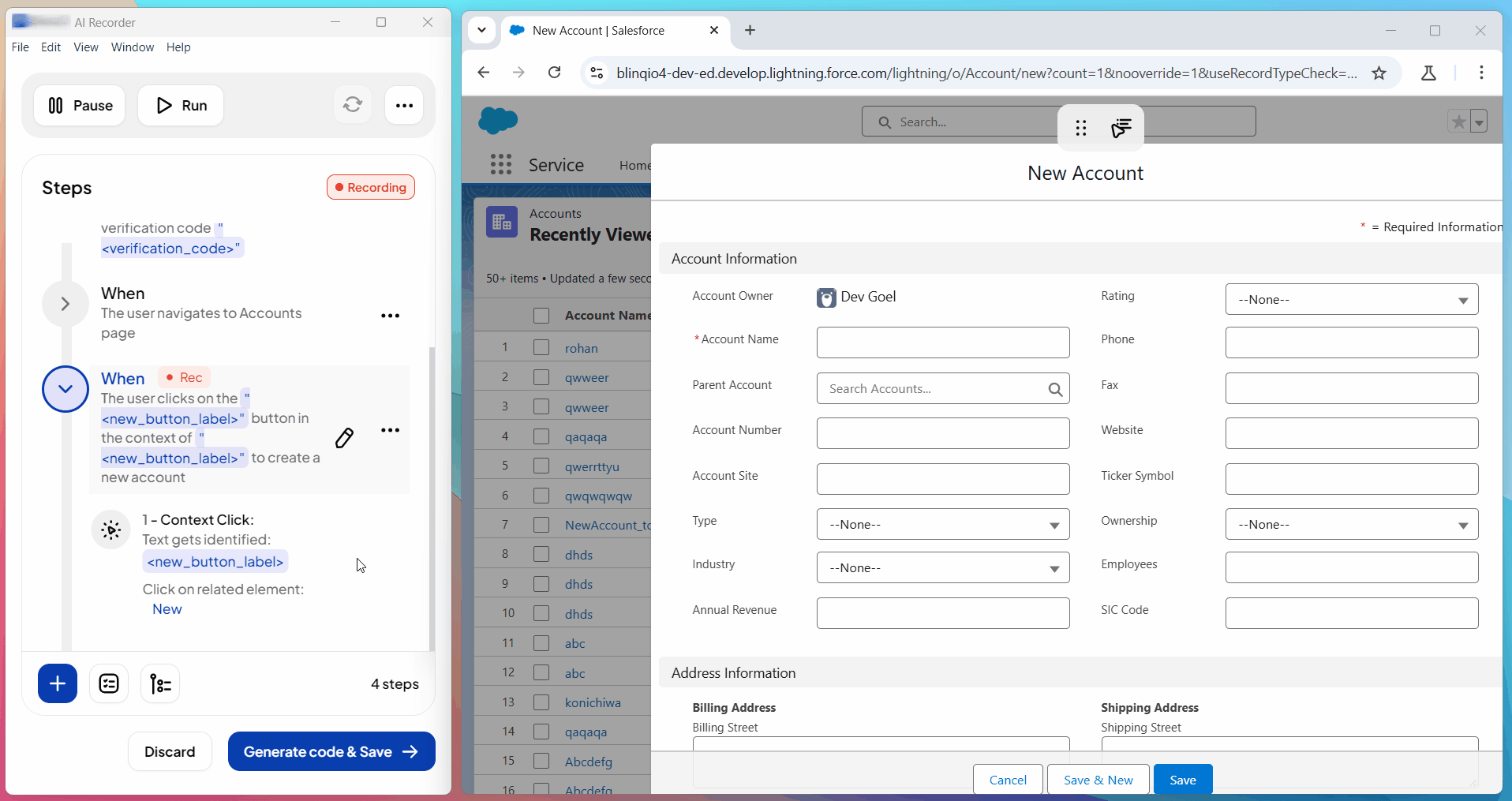
Task: Click the recorder overlay text-select icon
Action: (1121, 128)
